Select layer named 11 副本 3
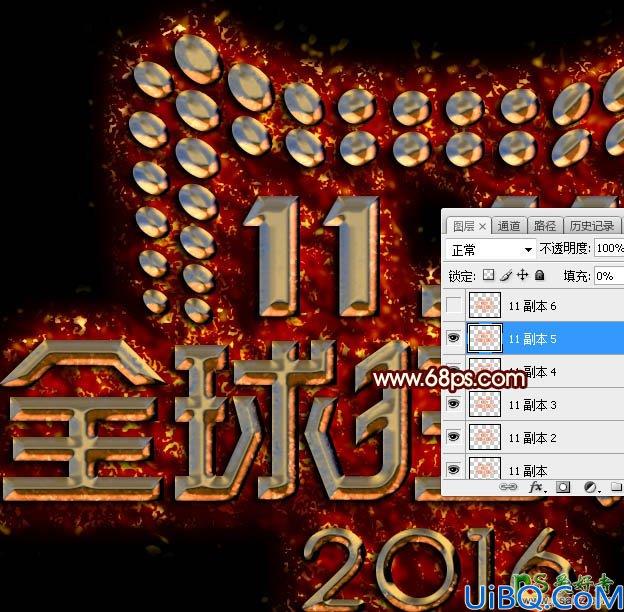This screenshot has height=612, width=624. (532, 405)
